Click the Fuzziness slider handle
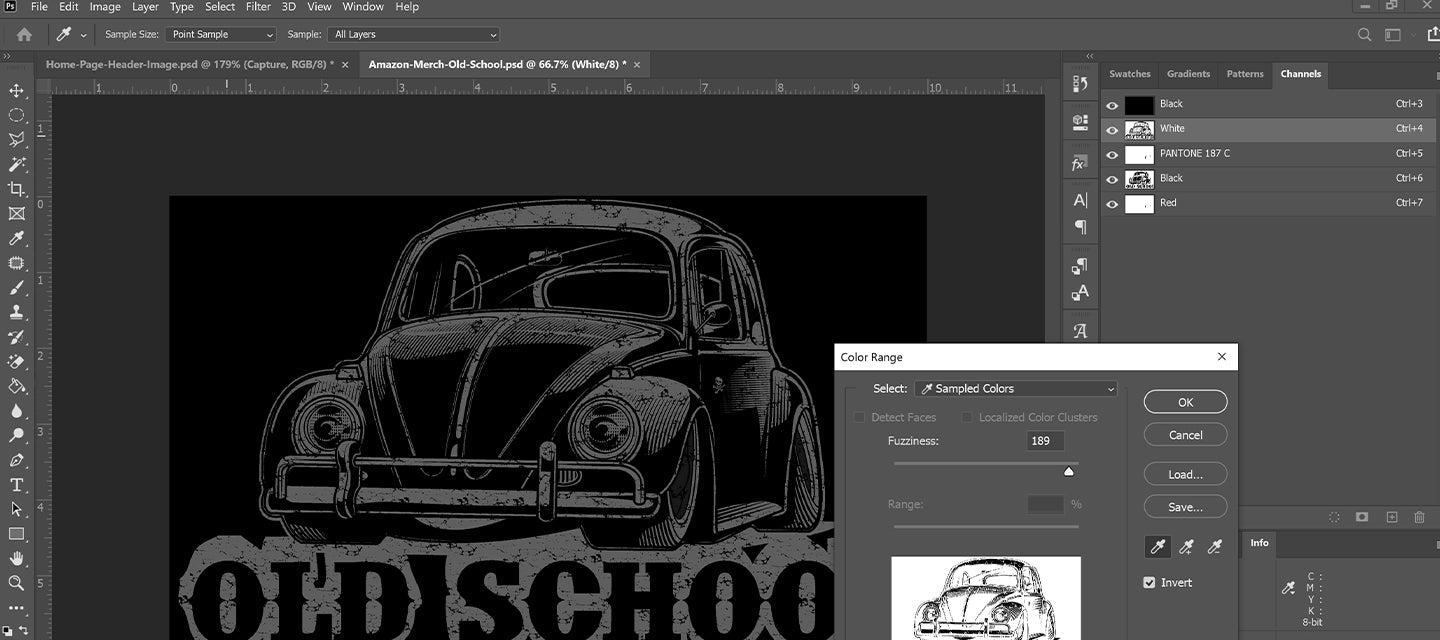1440x640 pixels. click(1068, 471)
